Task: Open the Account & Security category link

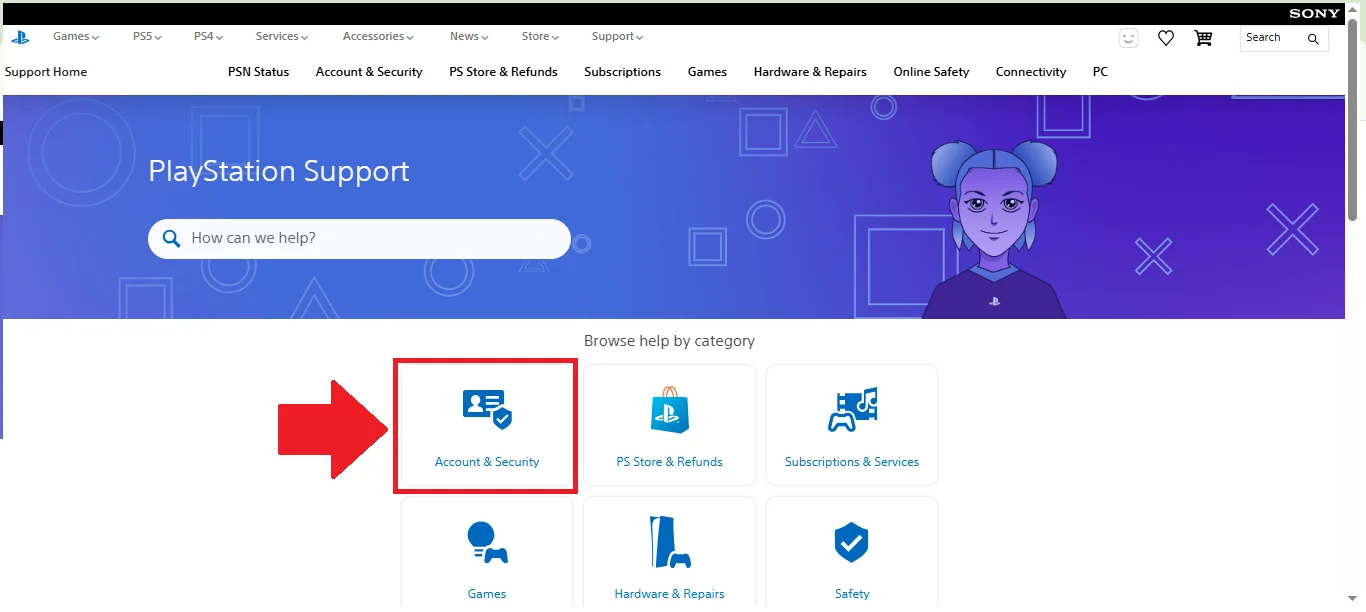Action: click(487, 462)
